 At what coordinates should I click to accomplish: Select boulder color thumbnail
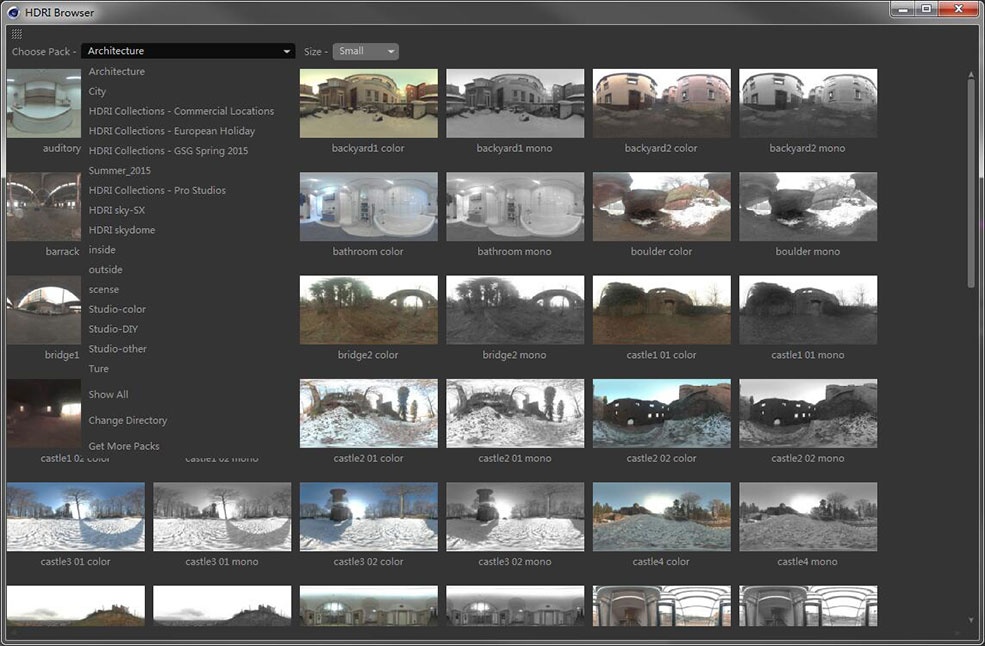point(661,207)
